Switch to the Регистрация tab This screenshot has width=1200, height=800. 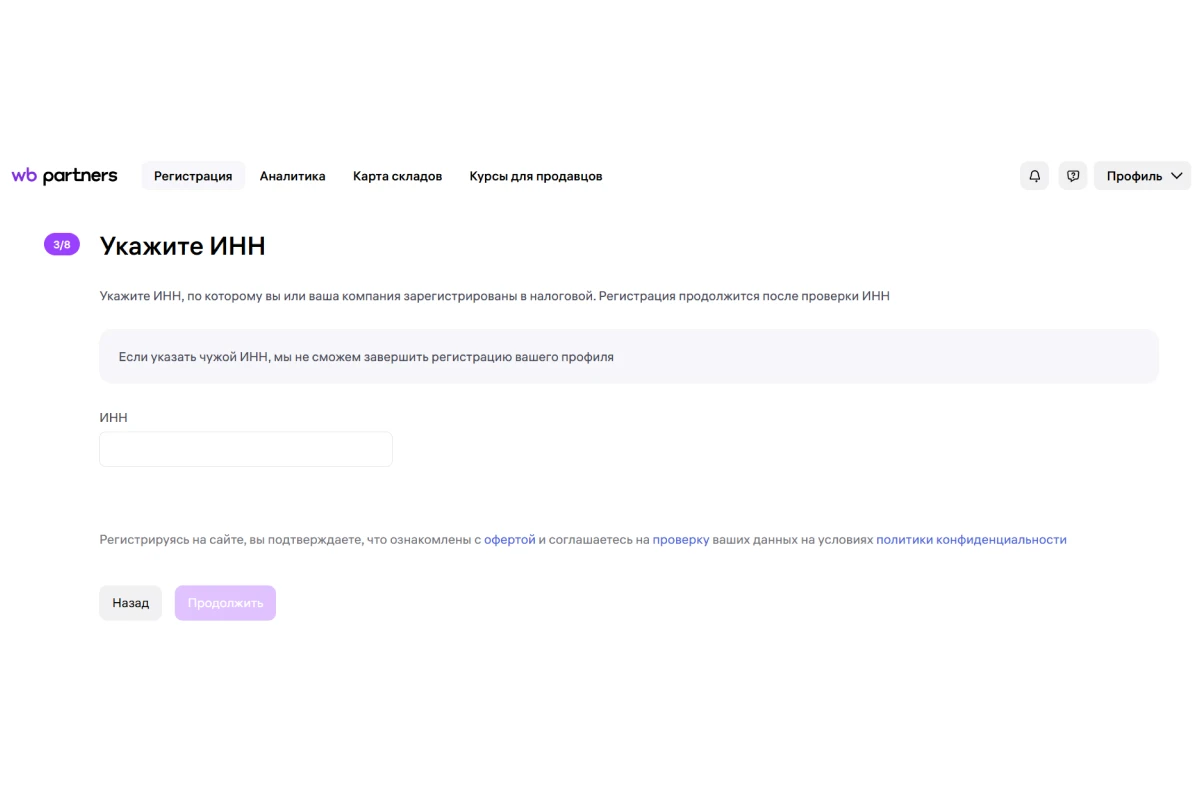(x=193, y=176)
